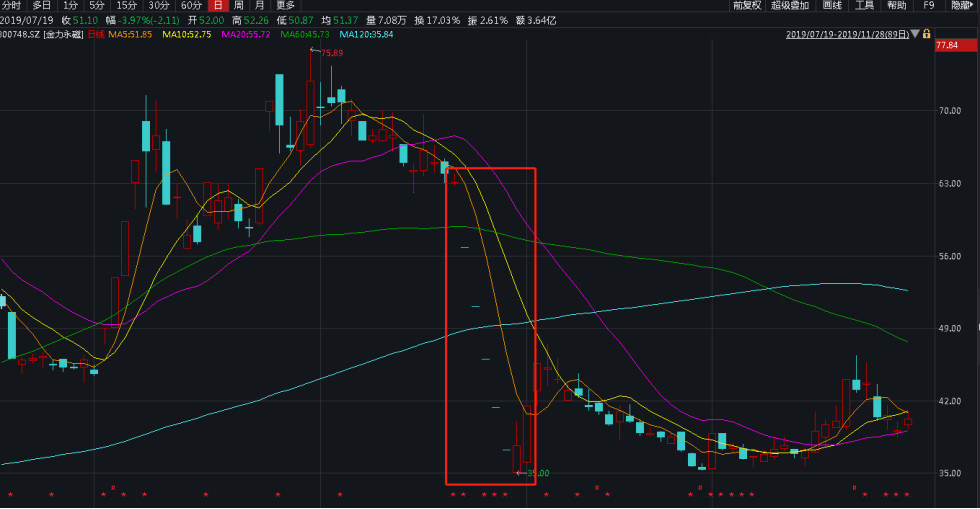Image resolution: width=980 pixels, height=509 pixels.
Task: Switch to the 分时 intraday tab
Action: click(x=11, y=6)
